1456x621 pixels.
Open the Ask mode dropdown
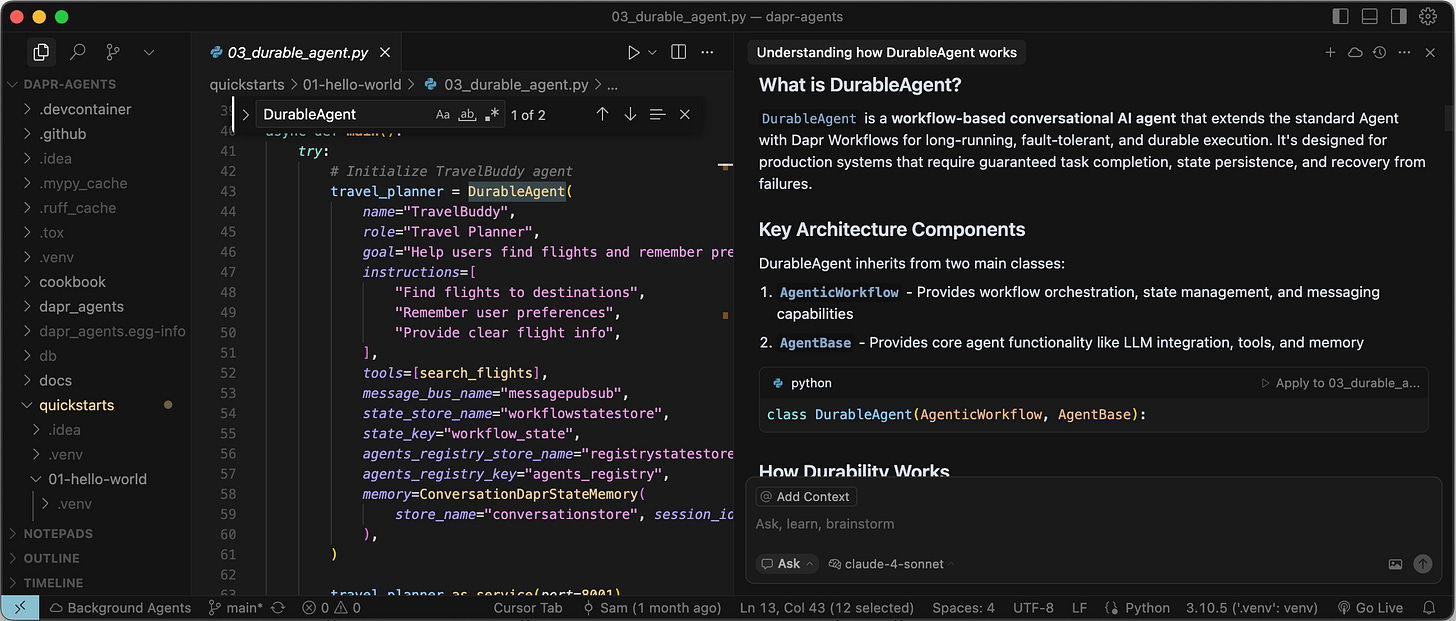(787, 564)
